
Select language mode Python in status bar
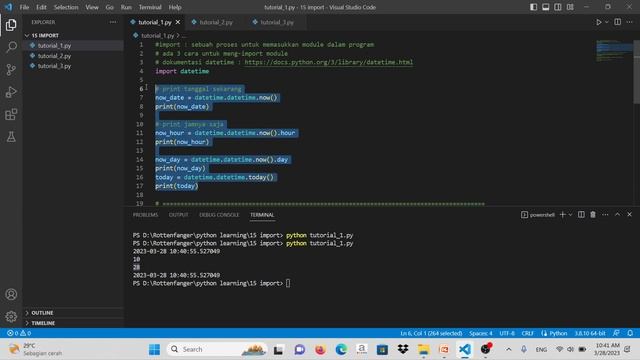point(558,333)
